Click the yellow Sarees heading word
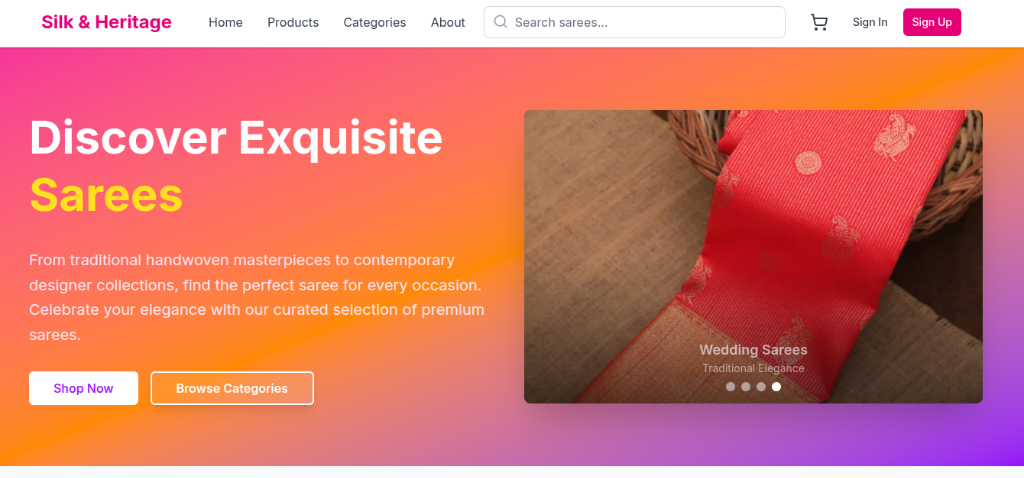This screenshot has width=1024, height=478. pos(106,195)
